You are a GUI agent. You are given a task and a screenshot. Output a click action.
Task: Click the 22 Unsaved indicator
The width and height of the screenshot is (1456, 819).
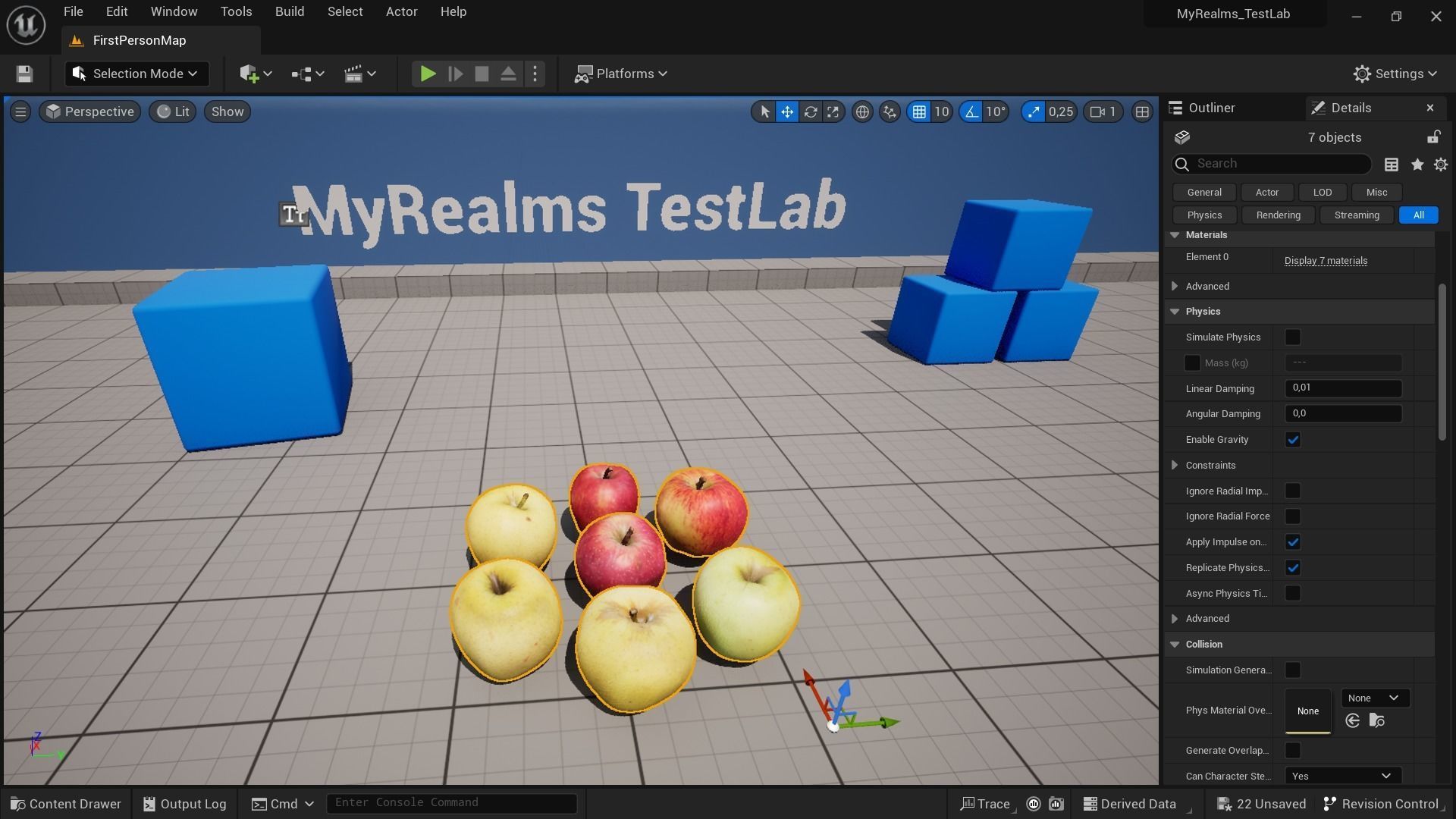1262,804
